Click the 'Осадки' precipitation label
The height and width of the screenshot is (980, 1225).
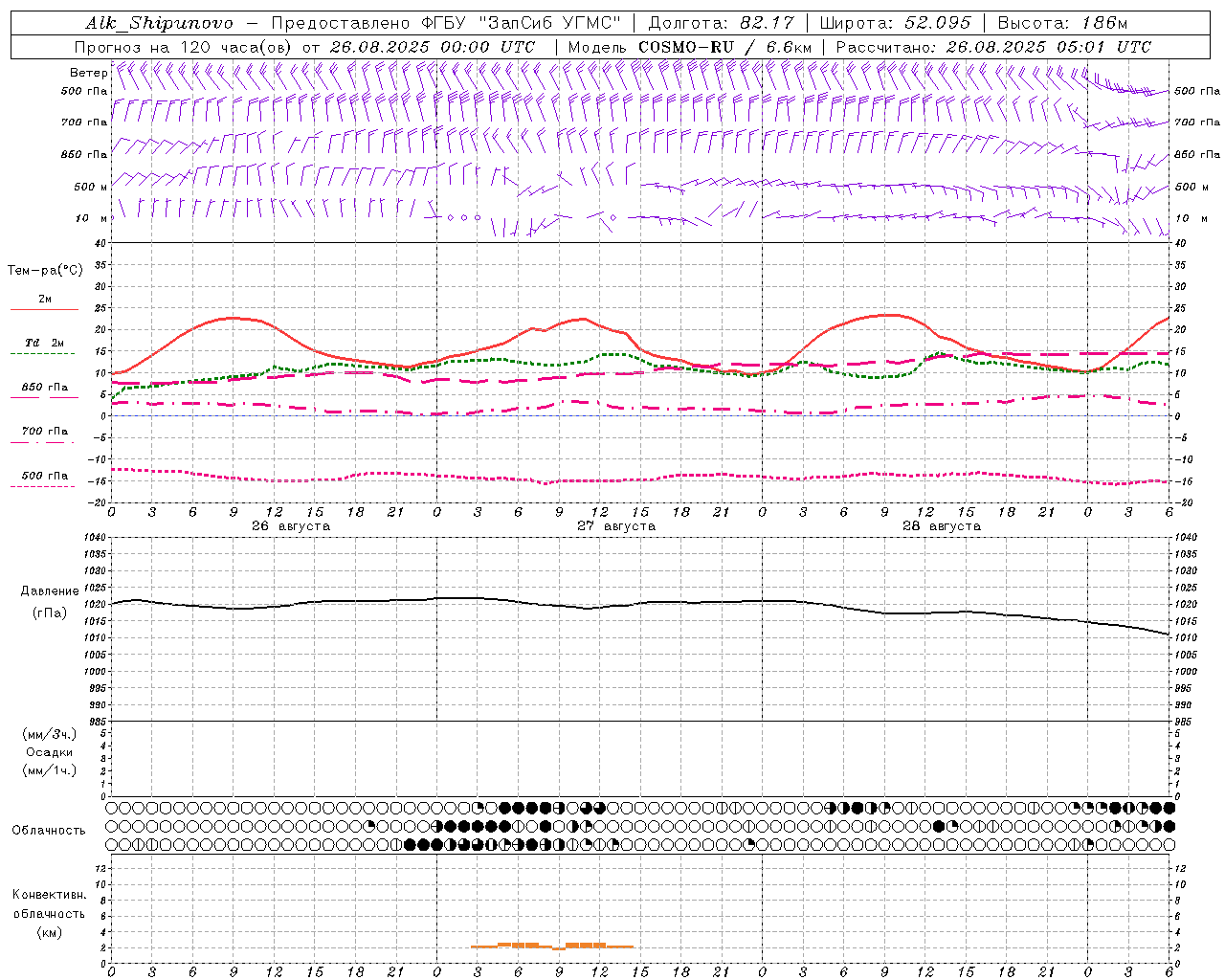point(49,752)
